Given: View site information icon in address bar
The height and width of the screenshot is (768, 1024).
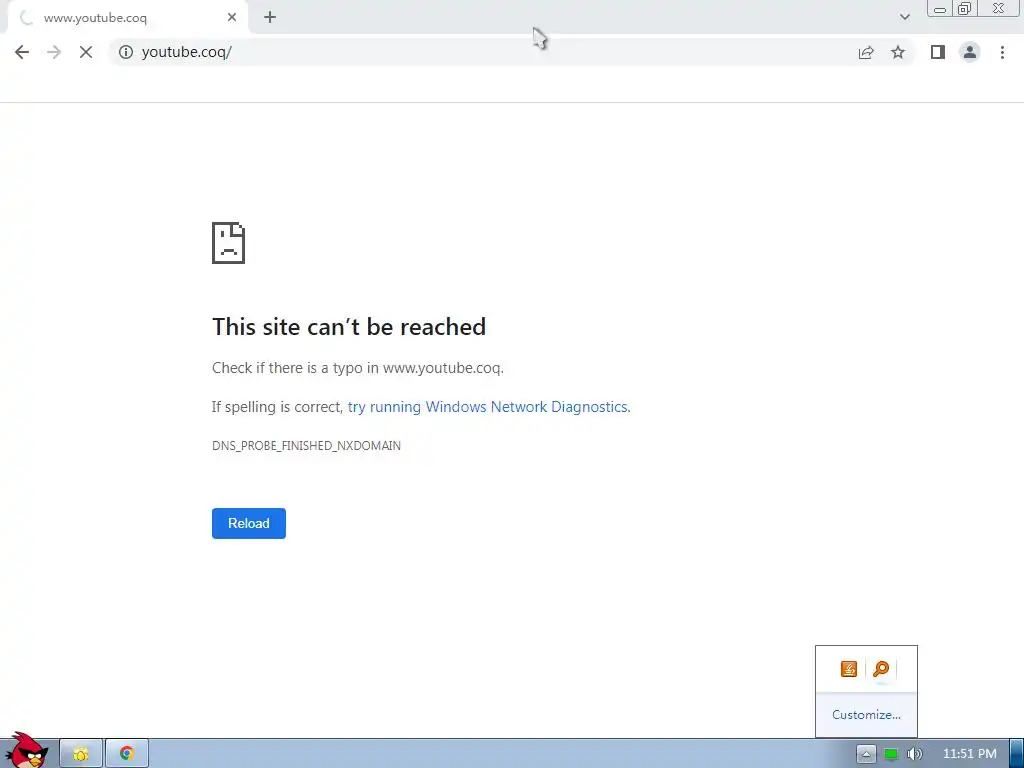Looking at the screenshot, I should [x=125, y=52].
